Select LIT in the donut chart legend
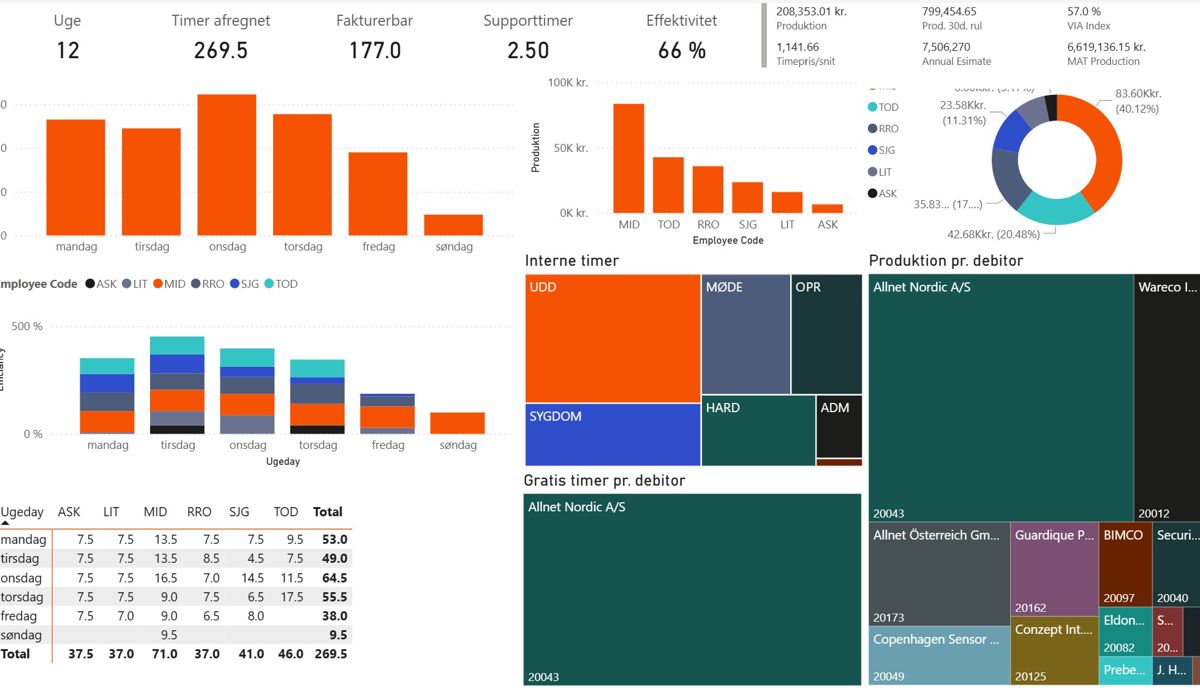1200x700 pixels. 881,172
